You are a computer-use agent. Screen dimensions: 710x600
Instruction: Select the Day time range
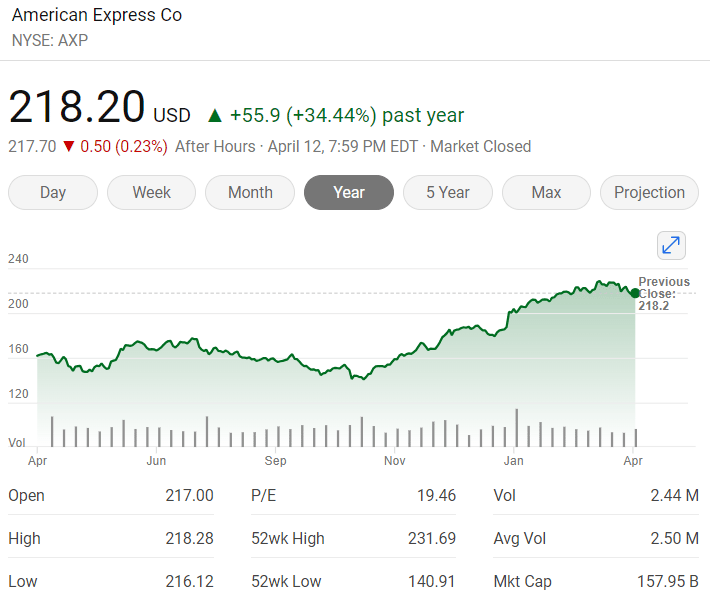(53, 192)
